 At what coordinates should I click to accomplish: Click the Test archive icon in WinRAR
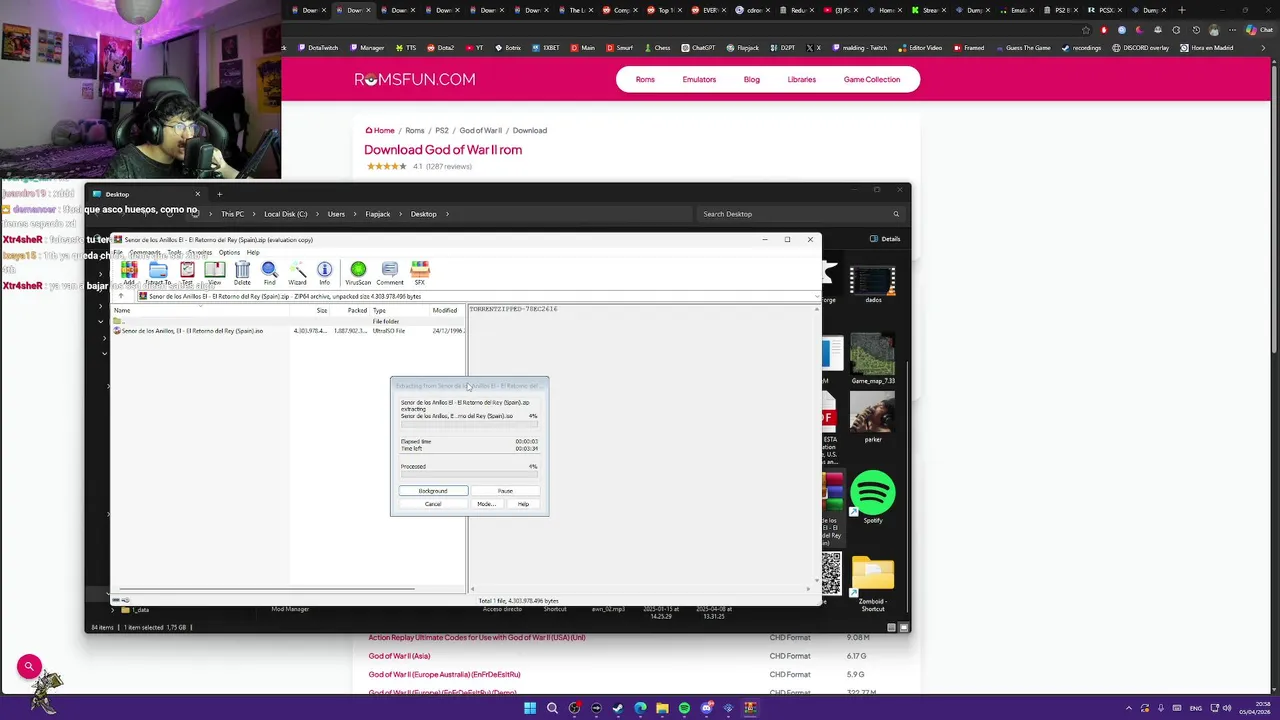pos(187,273)
